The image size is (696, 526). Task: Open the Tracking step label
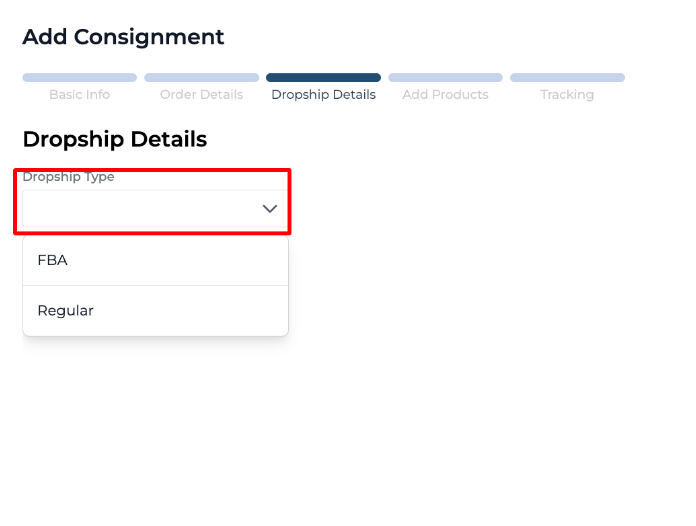[567, 95]
